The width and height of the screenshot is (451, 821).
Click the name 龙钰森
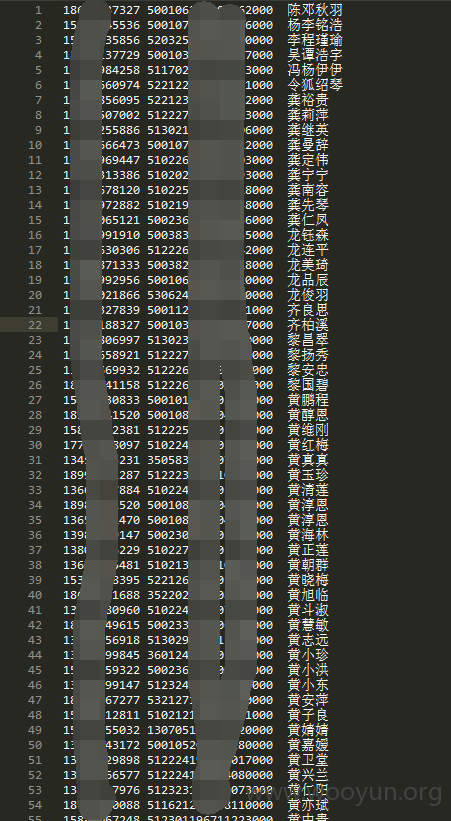308,235
